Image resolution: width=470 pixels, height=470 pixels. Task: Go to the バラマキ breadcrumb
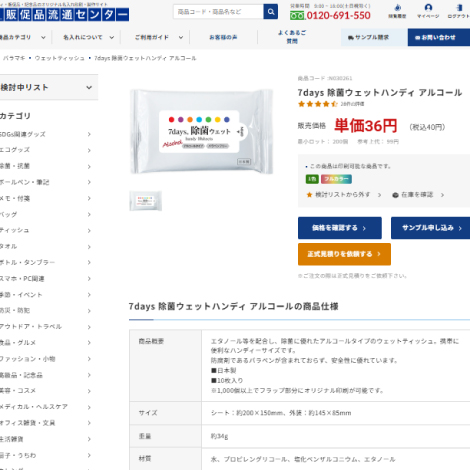tap(14, 58)
